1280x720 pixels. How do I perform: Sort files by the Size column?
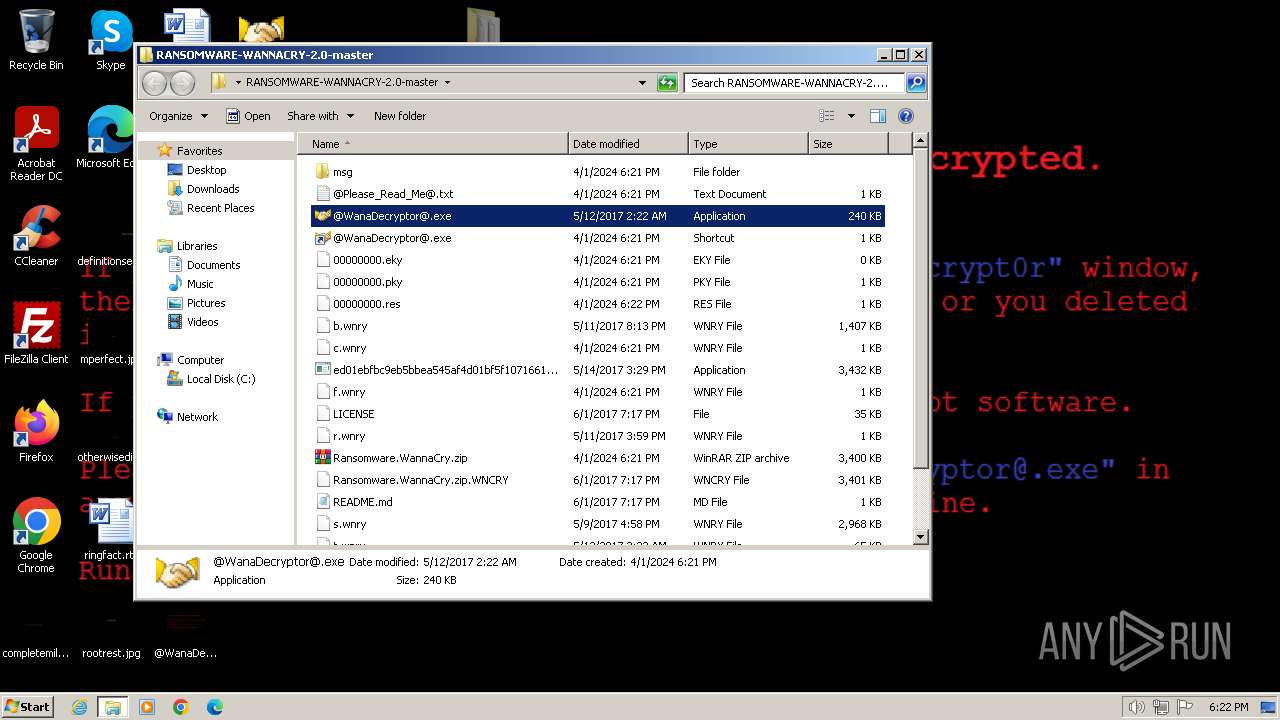pyautogui.click(x=848, y=144)
